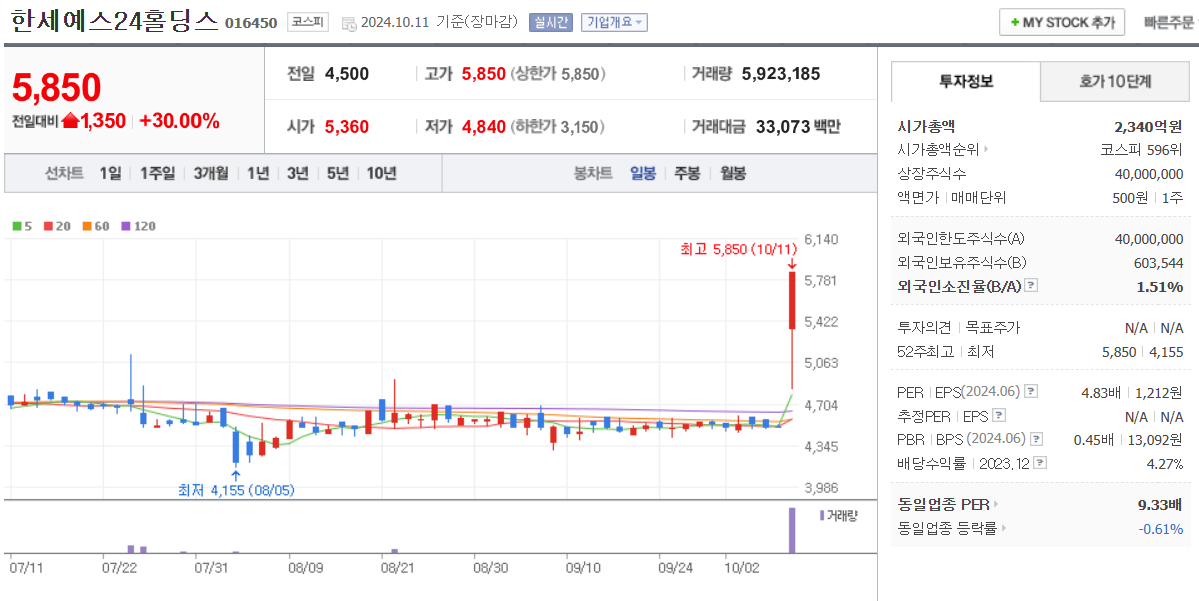1199x601 pixels.
Task: Open help icon next to PER EPS(2024.06)
Action: click(1031, 391)
